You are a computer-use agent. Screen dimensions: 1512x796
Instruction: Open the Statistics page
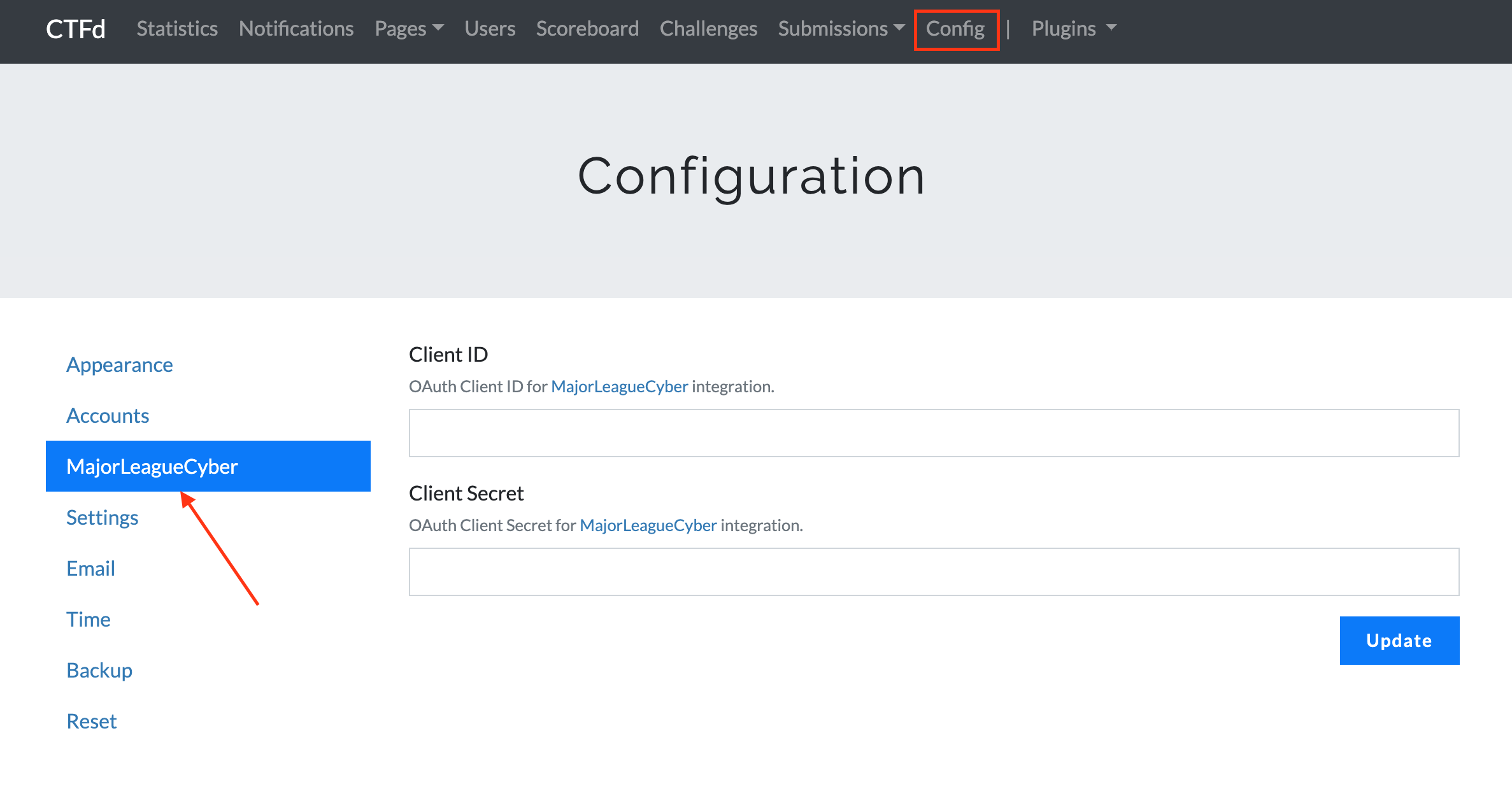[x=177, y=29]
